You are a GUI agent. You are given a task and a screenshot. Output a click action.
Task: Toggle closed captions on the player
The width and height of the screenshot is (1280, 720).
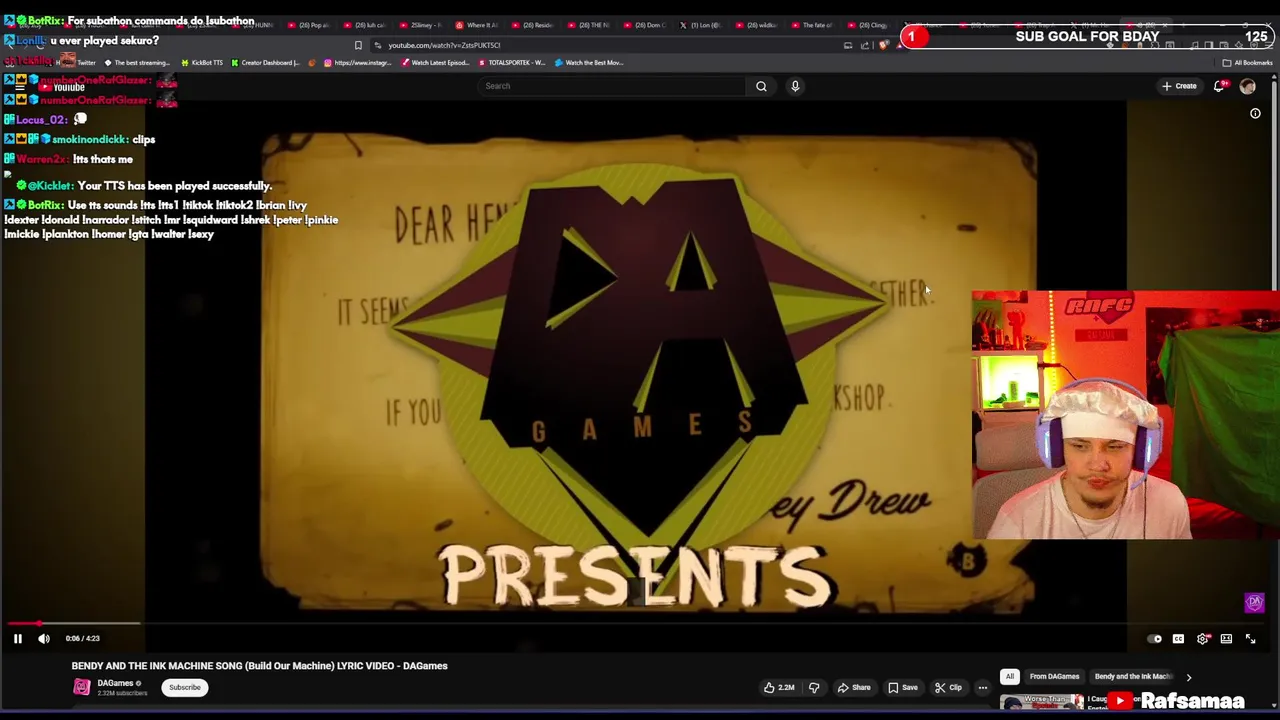tap(1178, 639)
